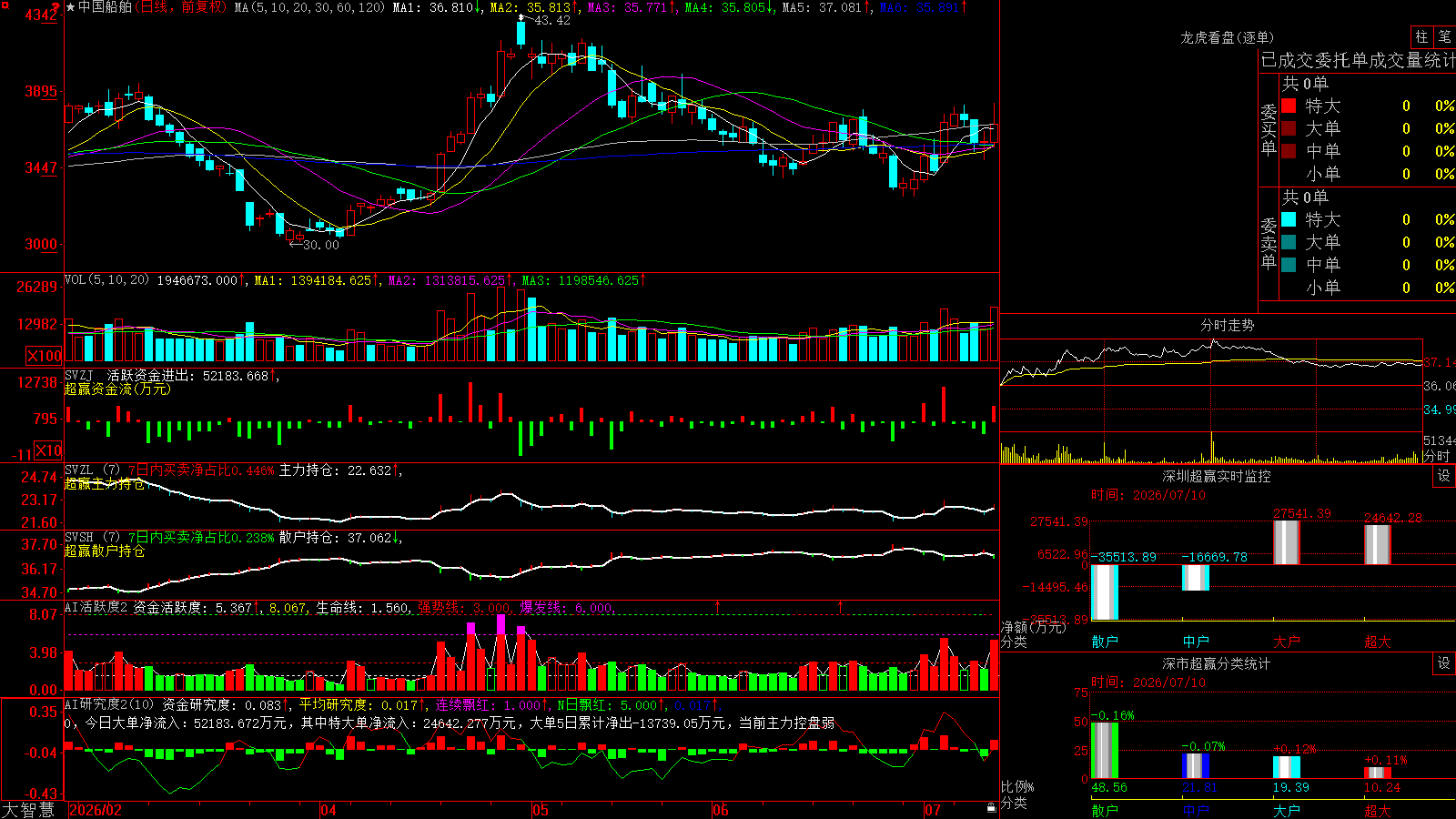This screenshot has width=1456, height=819.
Task: Click the lock icon on the date axis
Action: pyautogui.click(x=992, y=808)
